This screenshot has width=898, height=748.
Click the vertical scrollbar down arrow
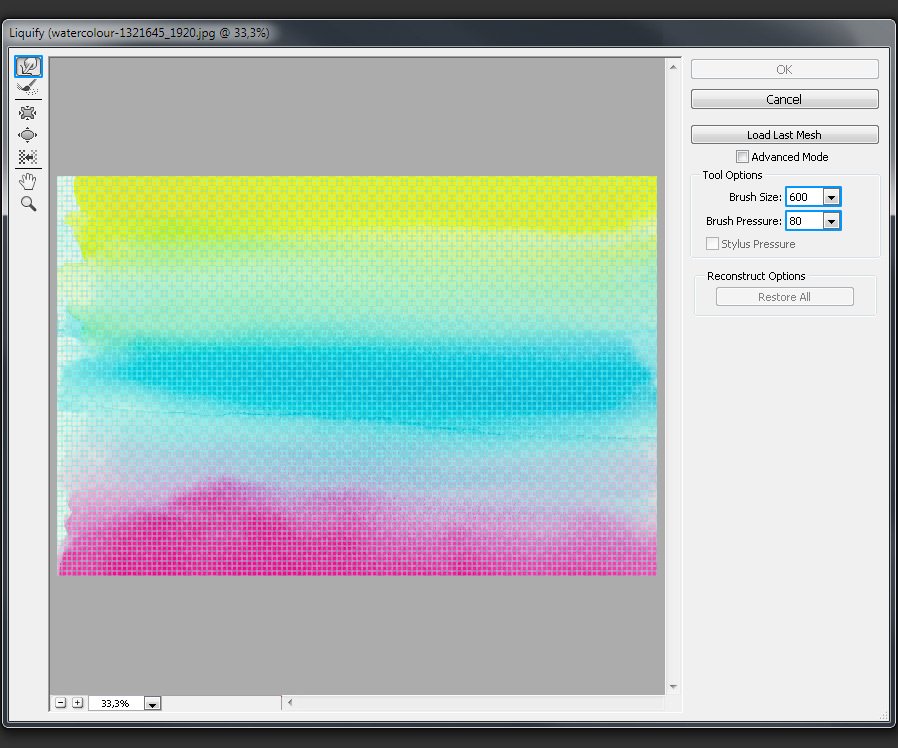673,686
